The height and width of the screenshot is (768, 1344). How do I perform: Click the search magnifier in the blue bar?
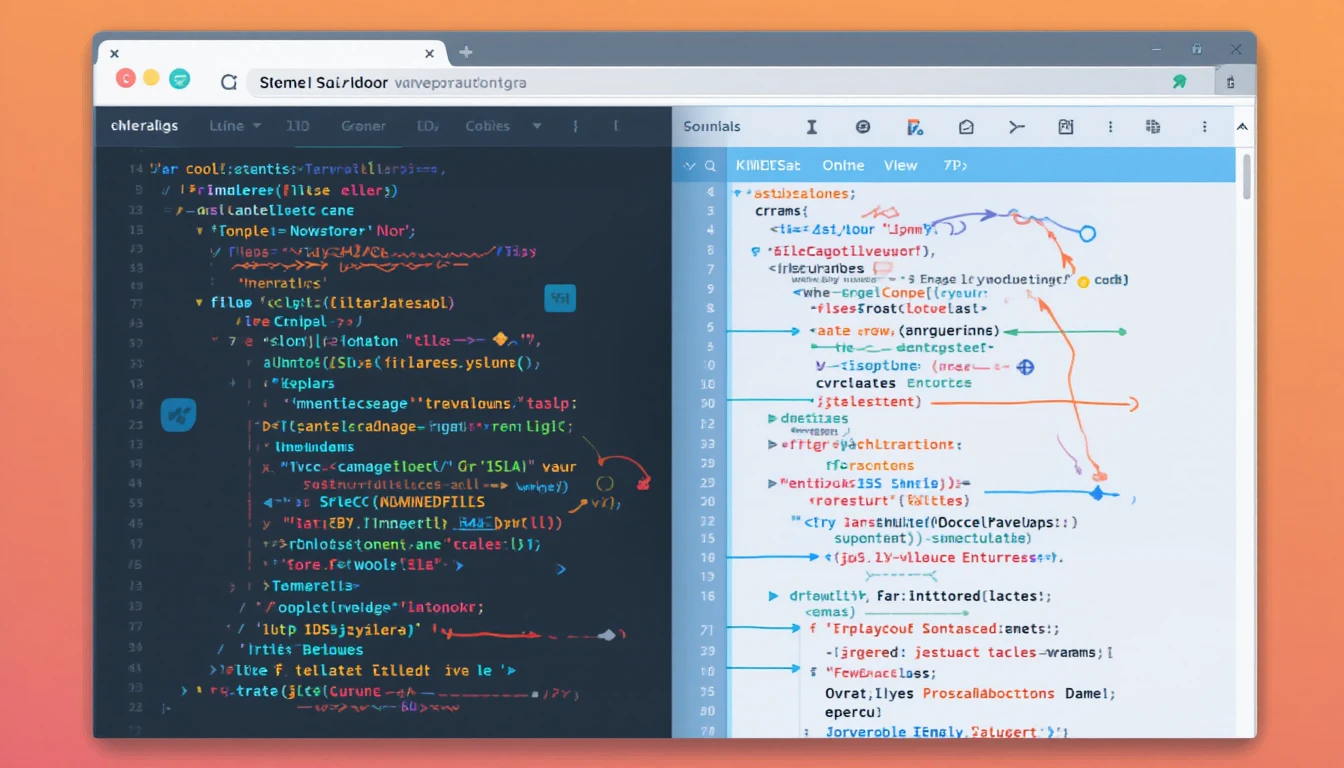pyautogui.click(x=710, y=166)
